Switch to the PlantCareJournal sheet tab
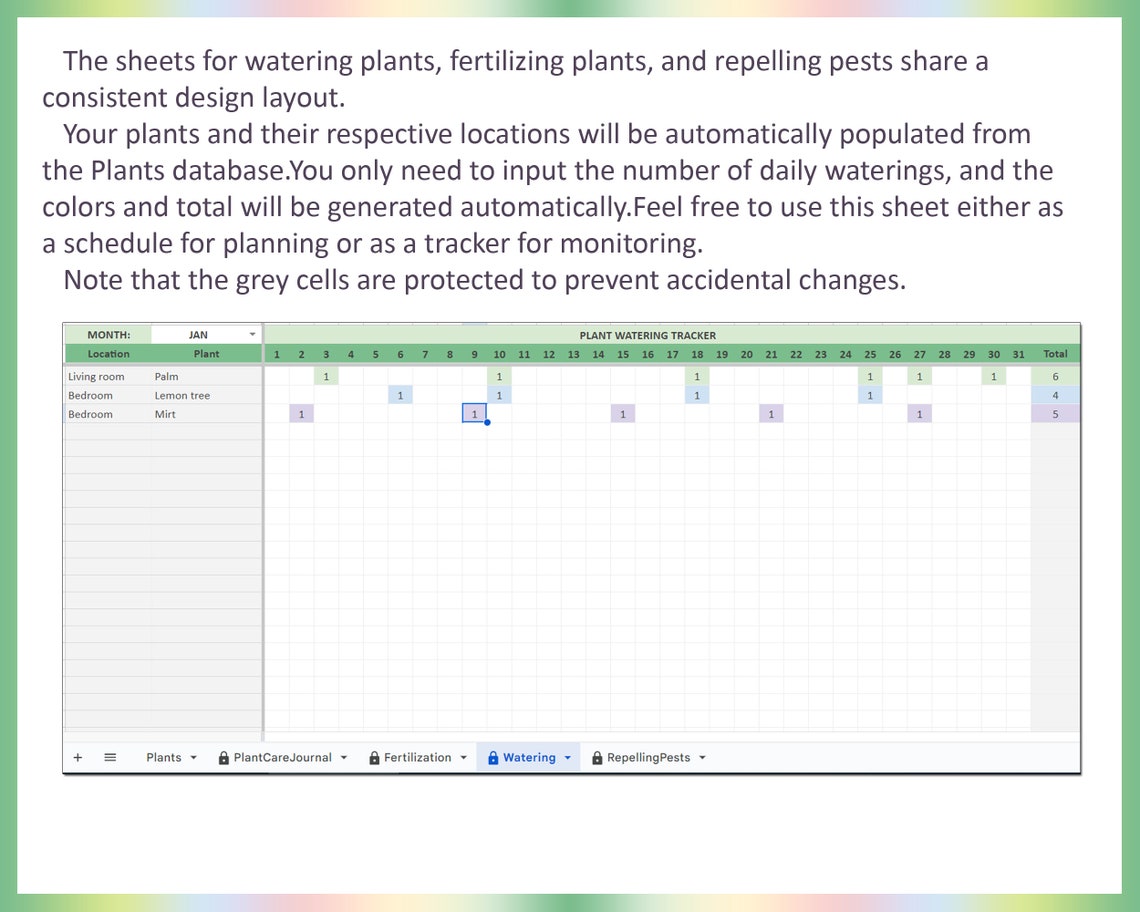Screen dimensions: 1140x912 (283, 757)
